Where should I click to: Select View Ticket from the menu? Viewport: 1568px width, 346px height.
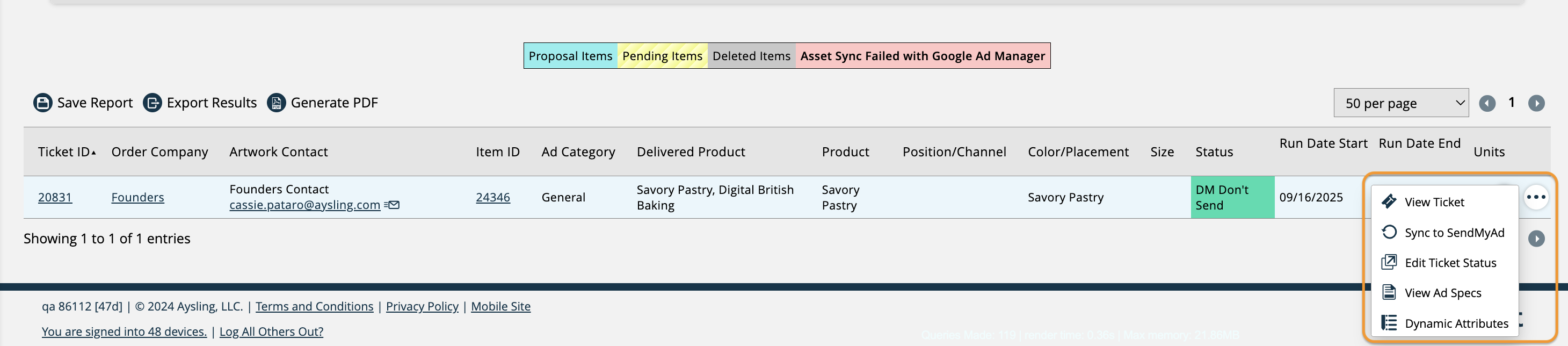pos(1433,202)
